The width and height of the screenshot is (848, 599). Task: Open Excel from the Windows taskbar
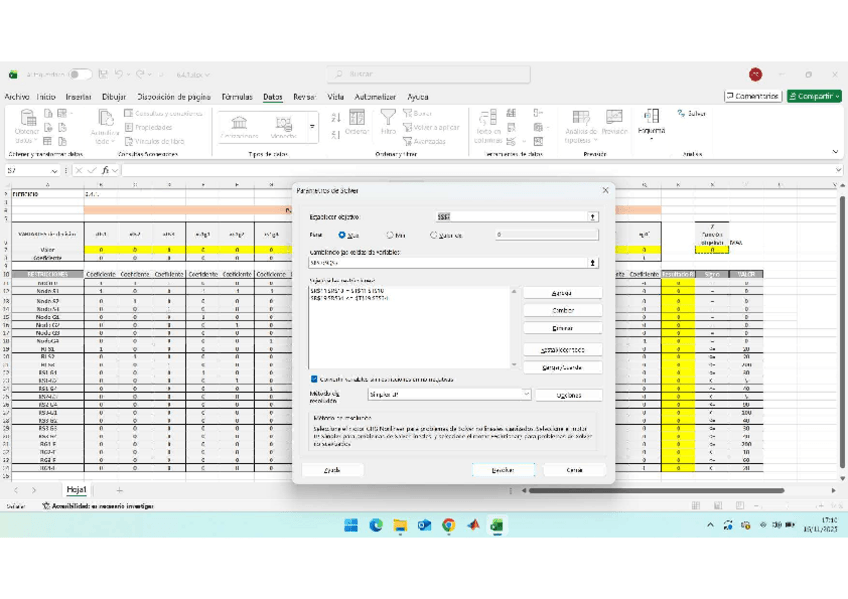(497, 525)
